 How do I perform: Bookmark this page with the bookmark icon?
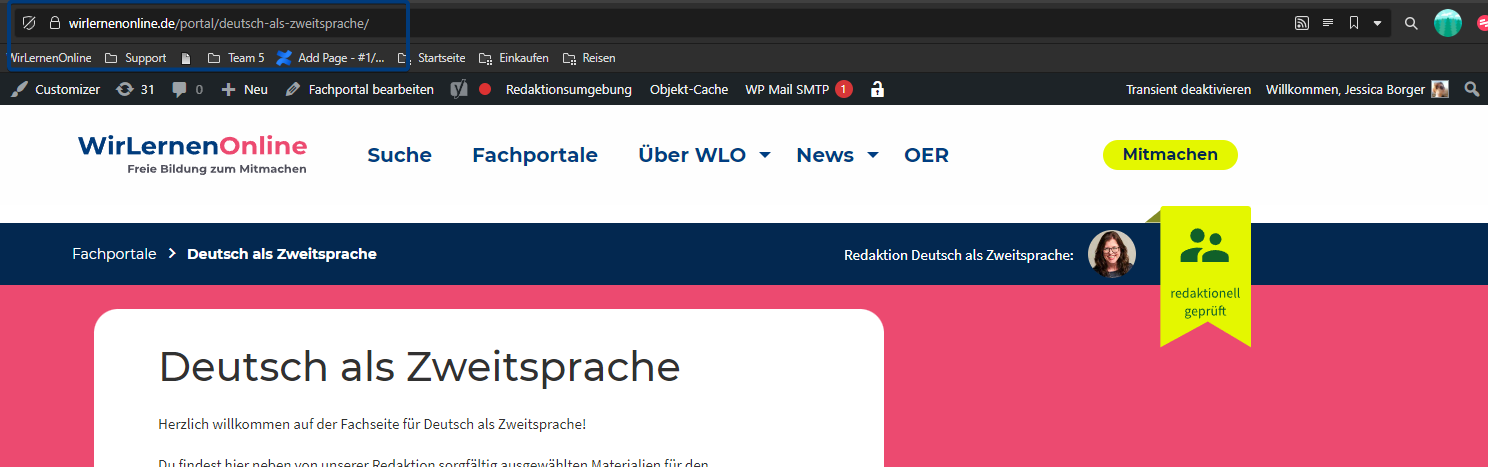tap(1353, 23)
